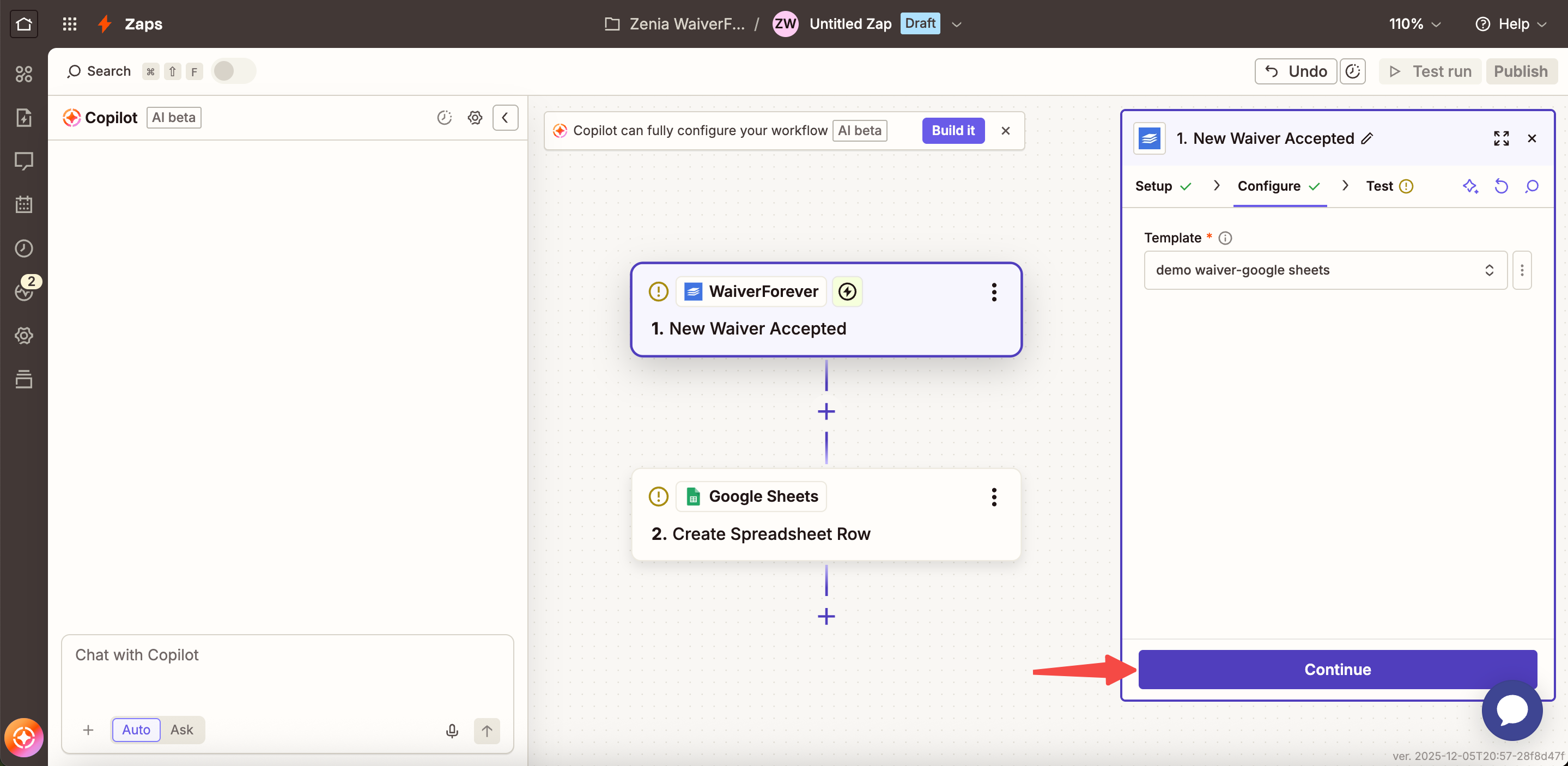Open Copilot settings gear icon
This screenshot has width=1568, height=766.
tap(475, 118)
